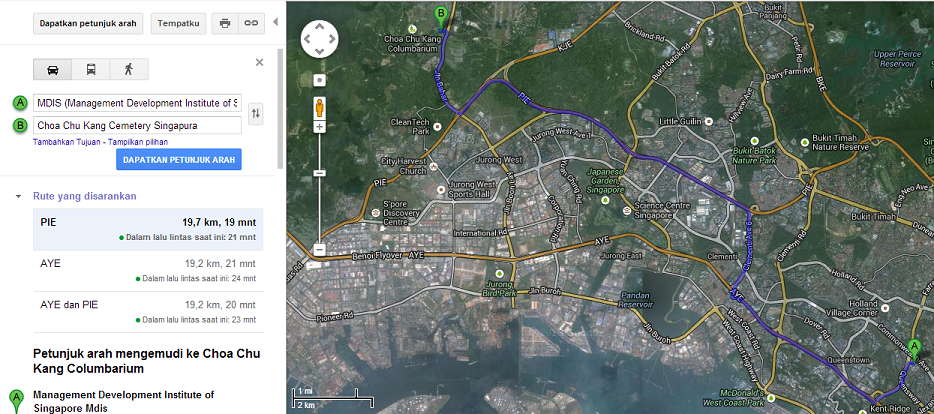The height and width of the screenshot is (414, 934).
Task: Click Petunjuk arah mengemudi ke Choa Chu Kang heading
Action: pos(147,362)
